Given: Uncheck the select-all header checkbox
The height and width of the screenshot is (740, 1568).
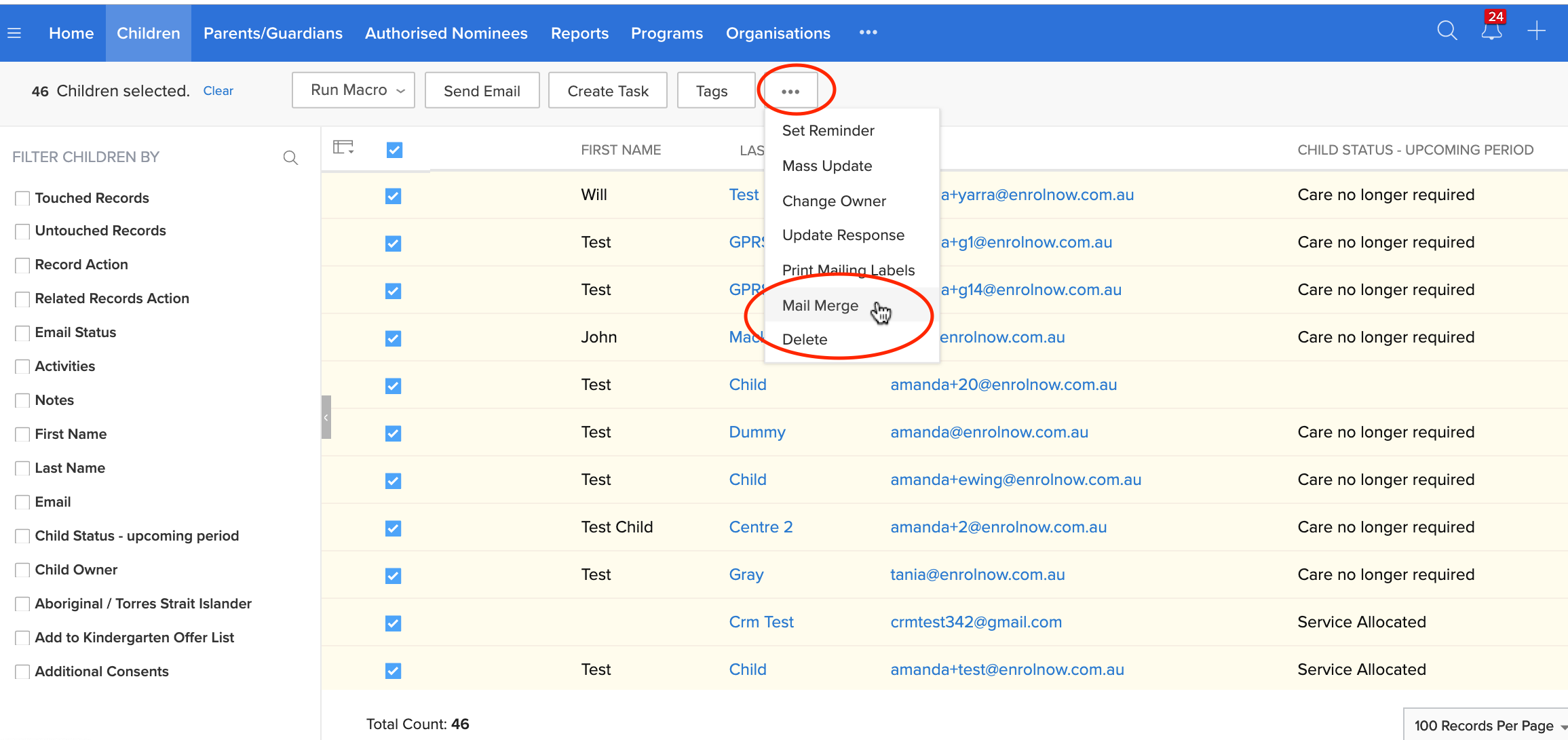Looking at the screenshot, I should coord(394,150).
